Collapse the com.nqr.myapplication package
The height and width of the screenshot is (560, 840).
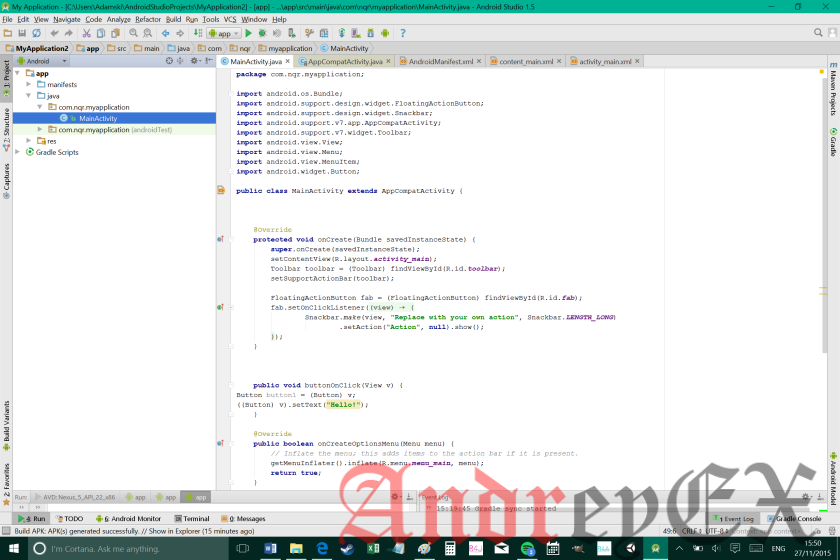(x=40, y=107)
